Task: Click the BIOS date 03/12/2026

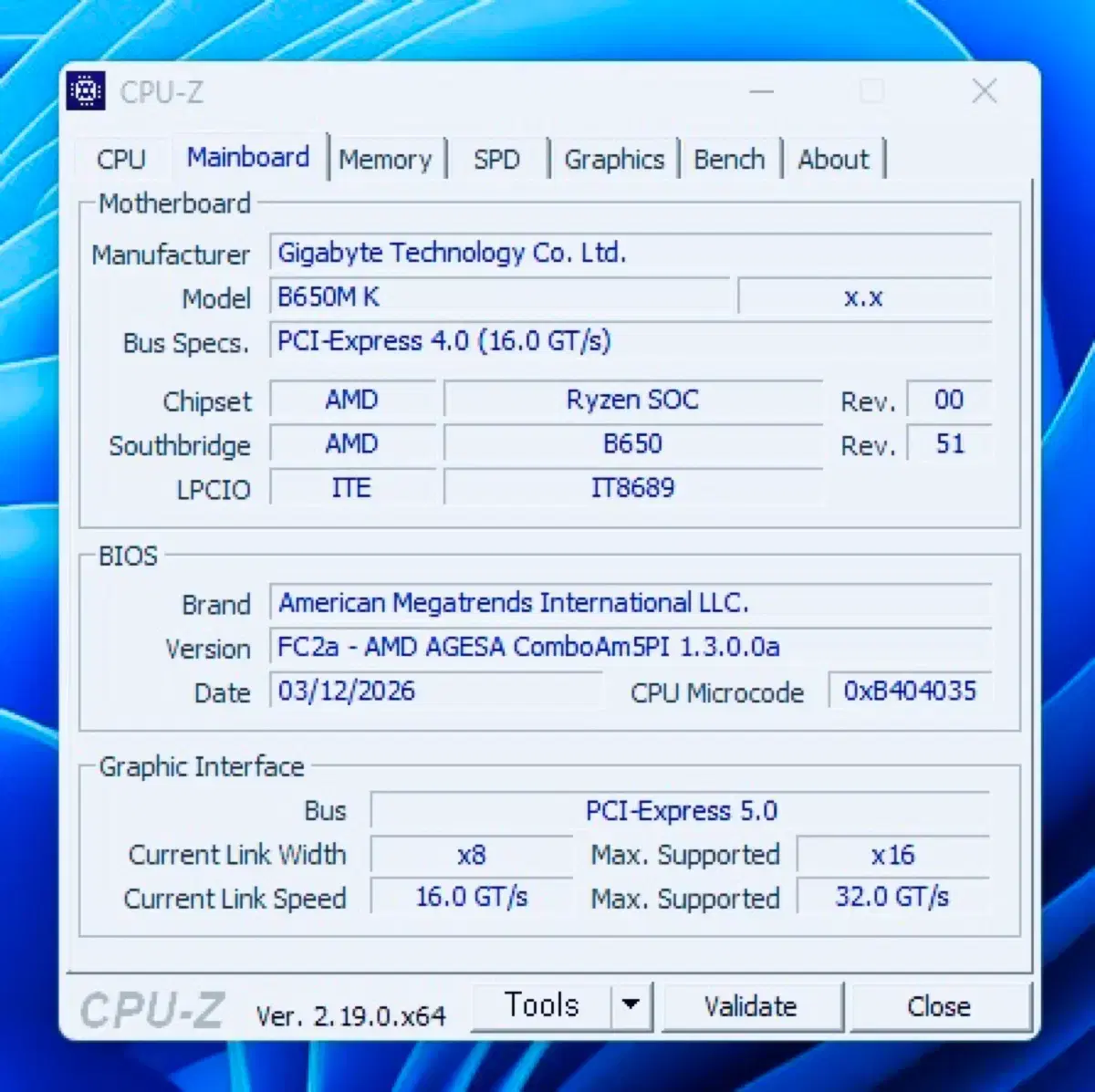Action: coord(436,691)
